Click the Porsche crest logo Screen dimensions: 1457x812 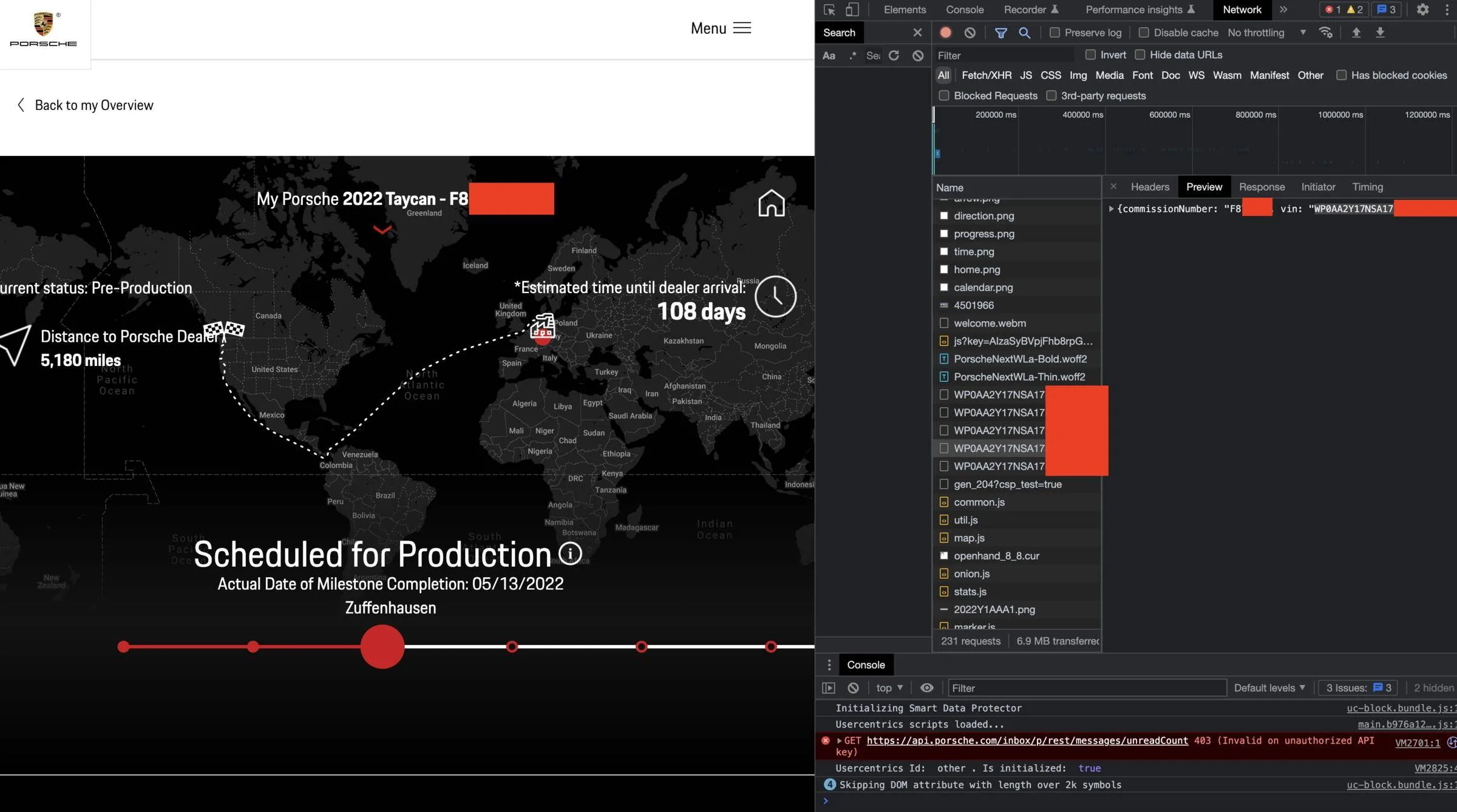(x=44, y=29)
